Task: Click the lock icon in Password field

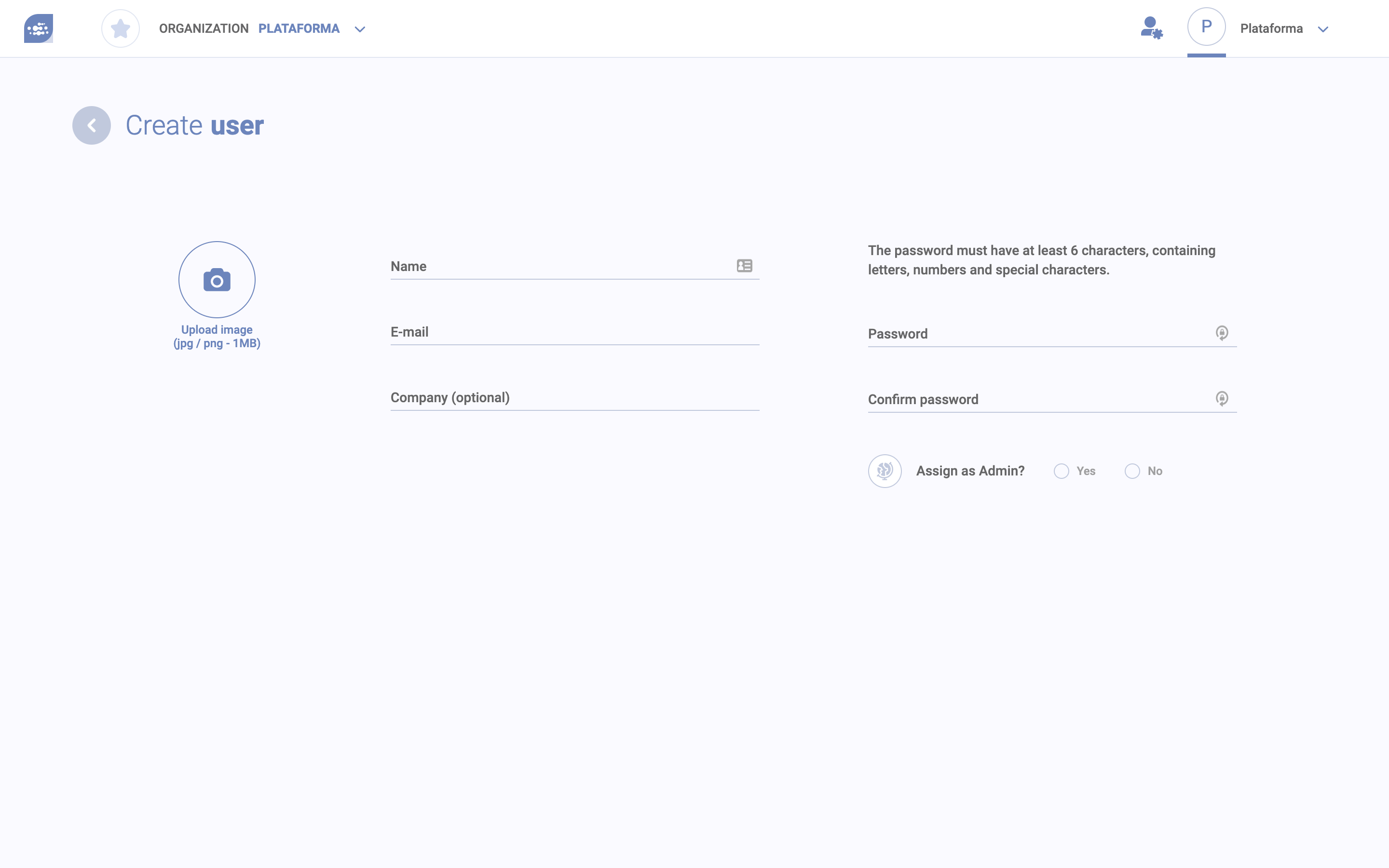Action: [1222, 333]
